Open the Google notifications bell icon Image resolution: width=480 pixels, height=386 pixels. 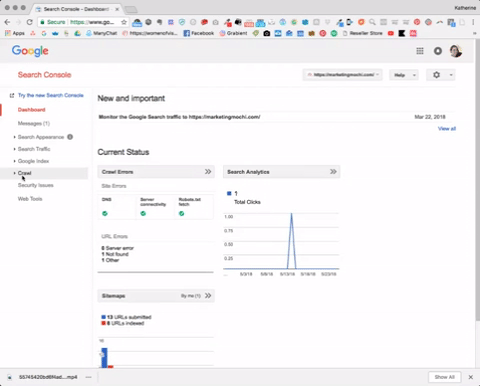tap(438, 51)
